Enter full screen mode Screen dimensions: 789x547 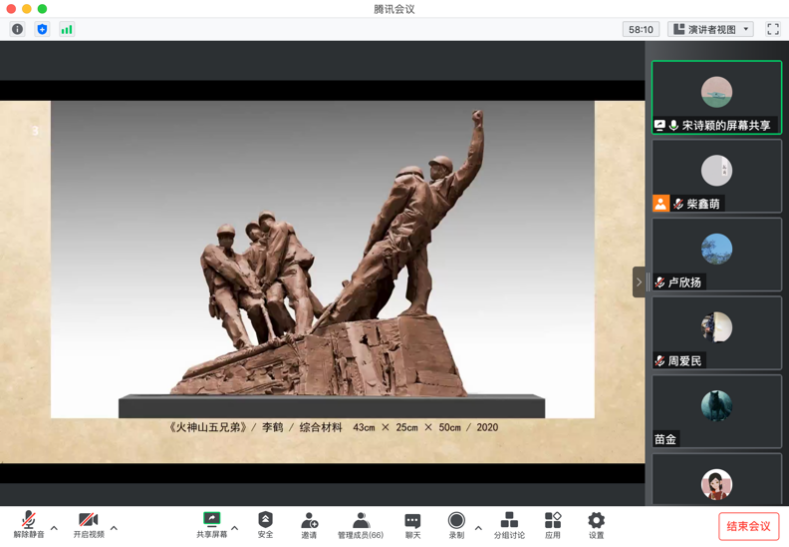pyautogui.click(x=773, y=29)
